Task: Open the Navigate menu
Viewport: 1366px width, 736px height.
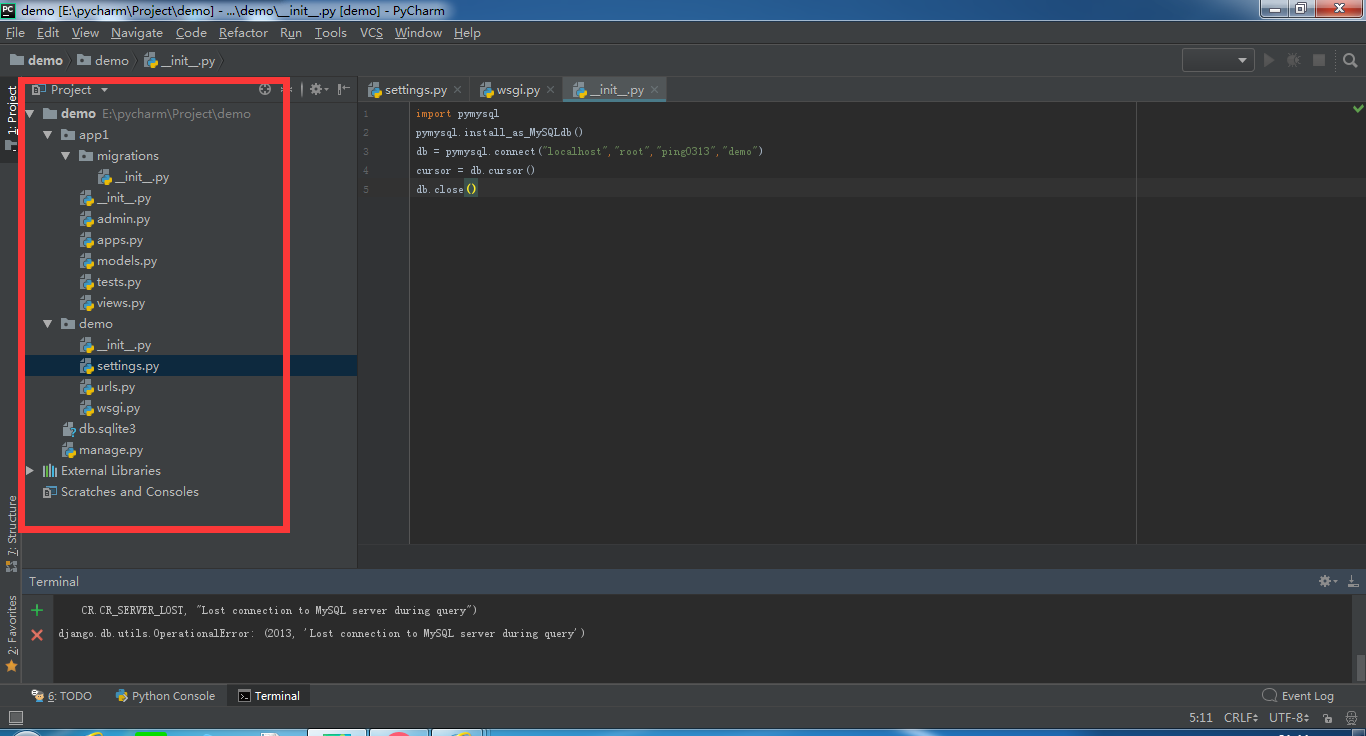Action: pos(137,33)
